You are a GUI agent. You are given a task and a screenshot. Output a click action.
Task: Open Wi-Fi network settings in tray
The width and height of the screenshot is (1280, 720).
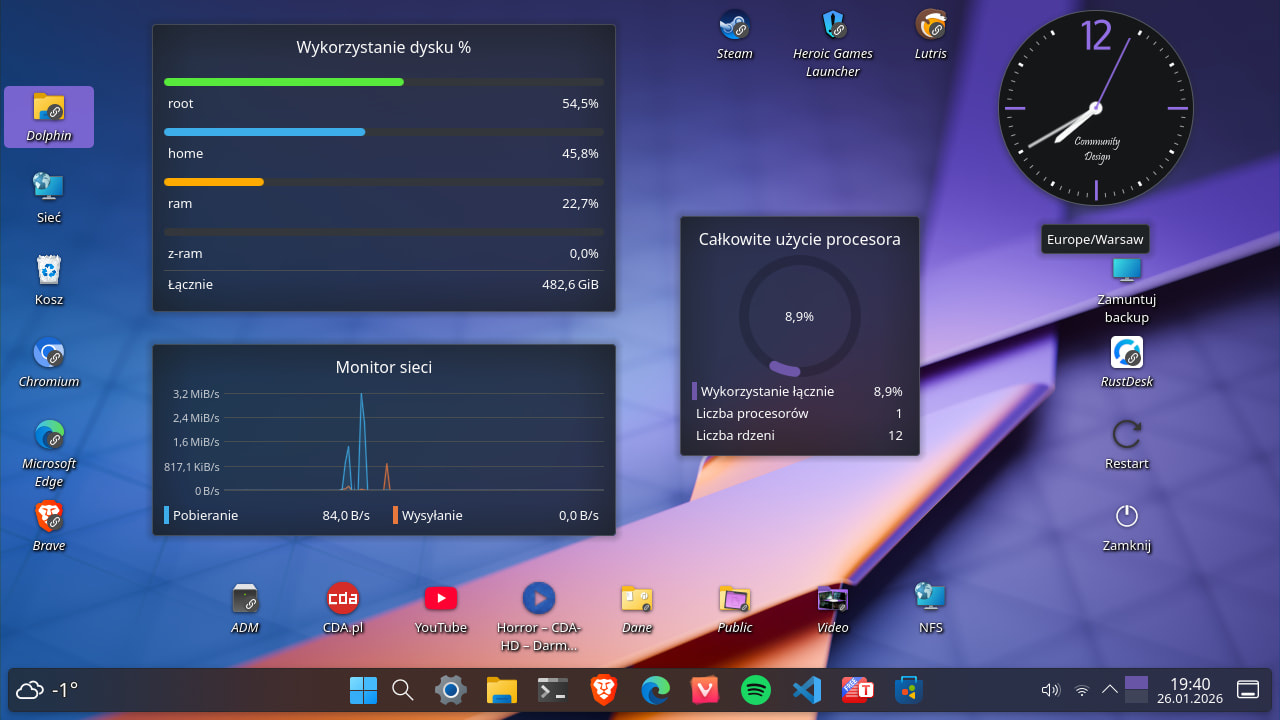point(1081,689)
